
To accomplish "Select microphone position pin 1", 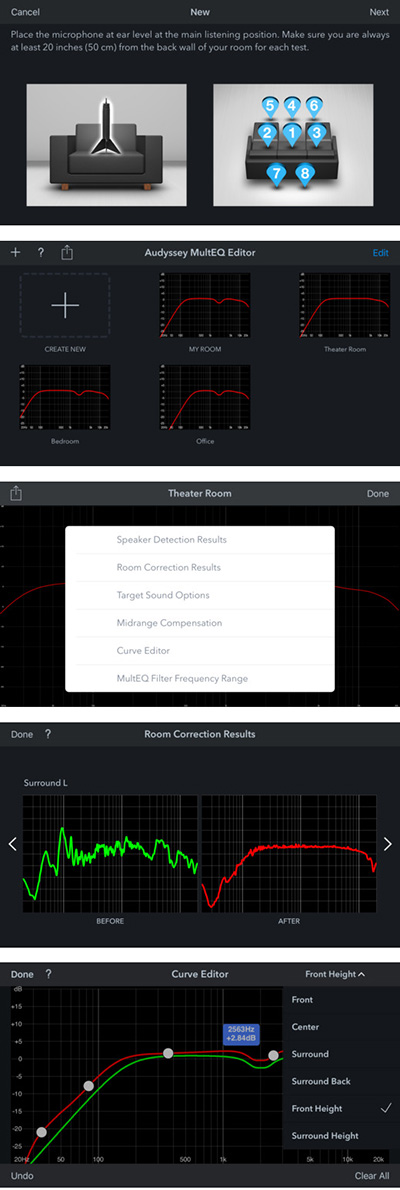I will pyautogui.click(x=292, y=134).
